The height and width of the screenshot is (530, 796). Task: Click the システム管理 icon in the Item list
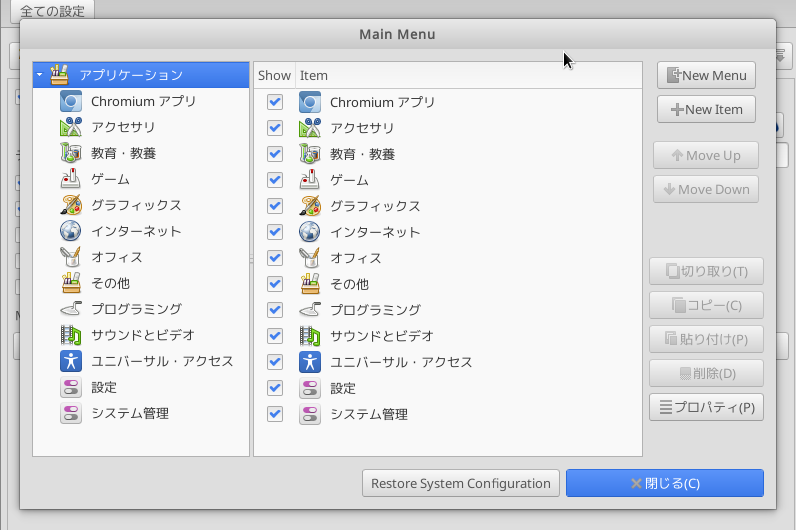click(310, 414)
